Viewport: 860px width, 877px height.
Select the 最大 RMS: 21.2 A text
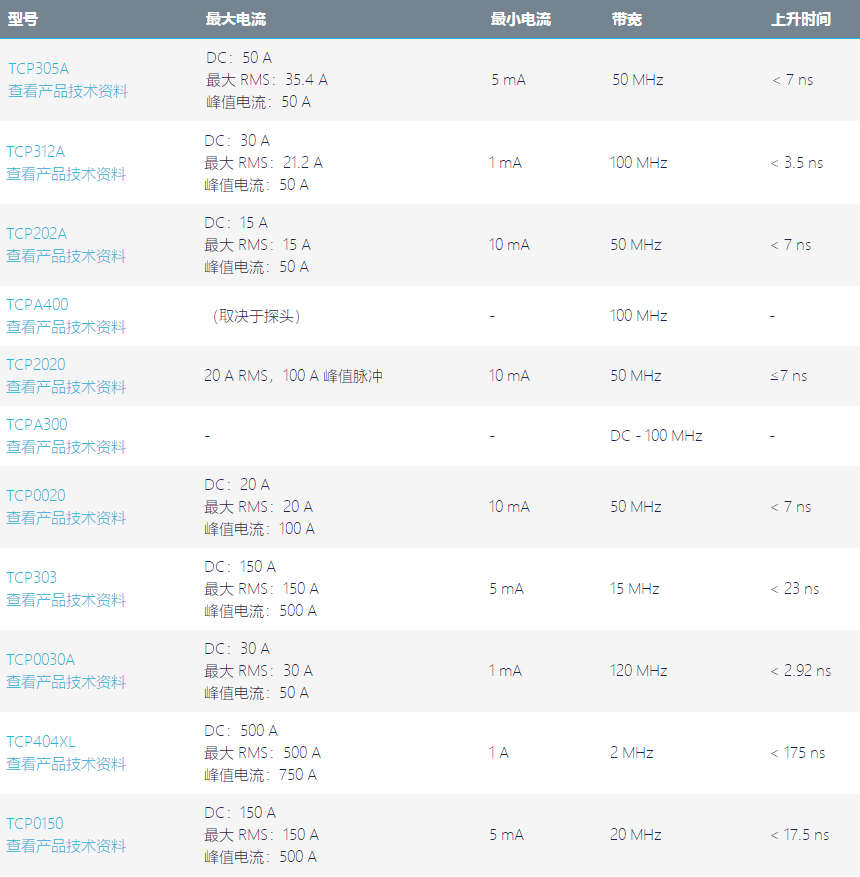coord(263,163)
